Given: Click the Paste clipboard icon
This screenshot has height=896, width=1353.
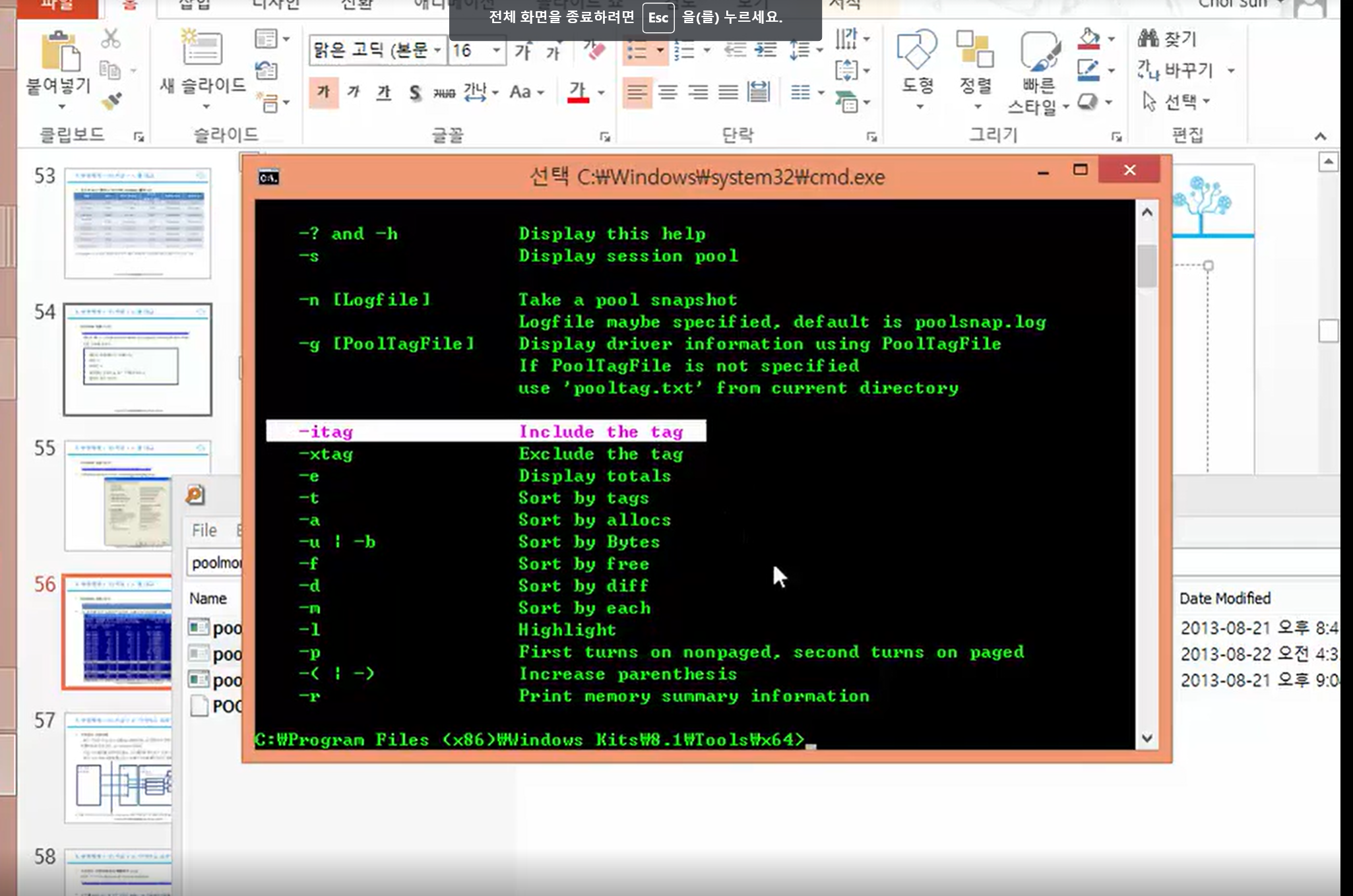Looking at the screenshot, I should click(x=59, y=51).
